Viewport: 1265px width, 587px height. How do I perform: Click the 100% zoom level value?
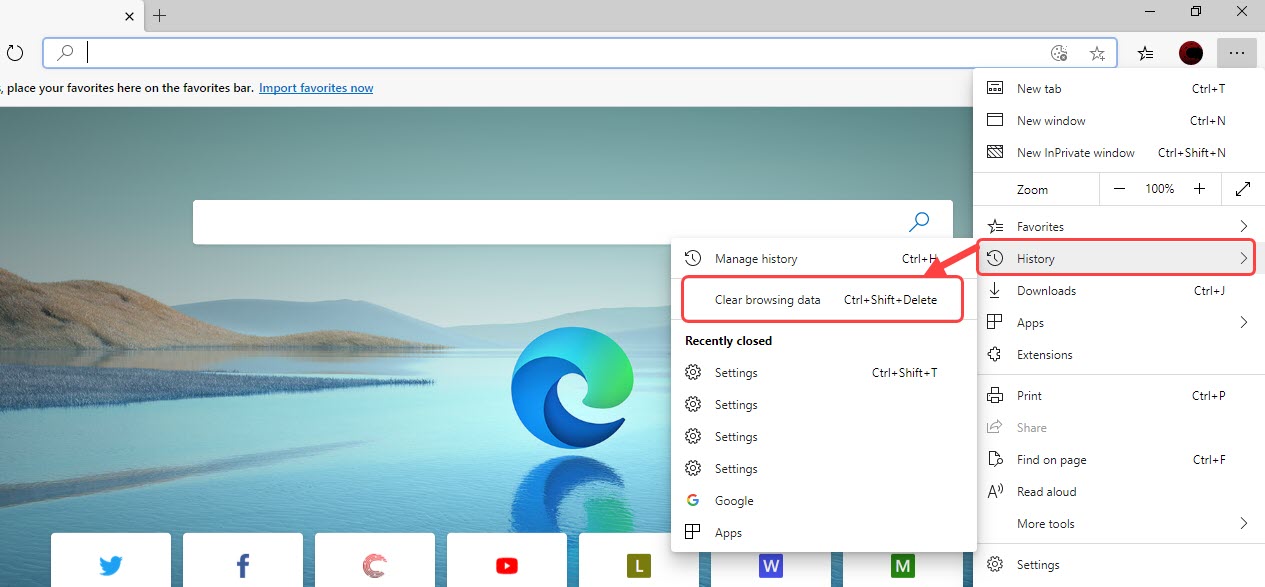coord(1160,189)
